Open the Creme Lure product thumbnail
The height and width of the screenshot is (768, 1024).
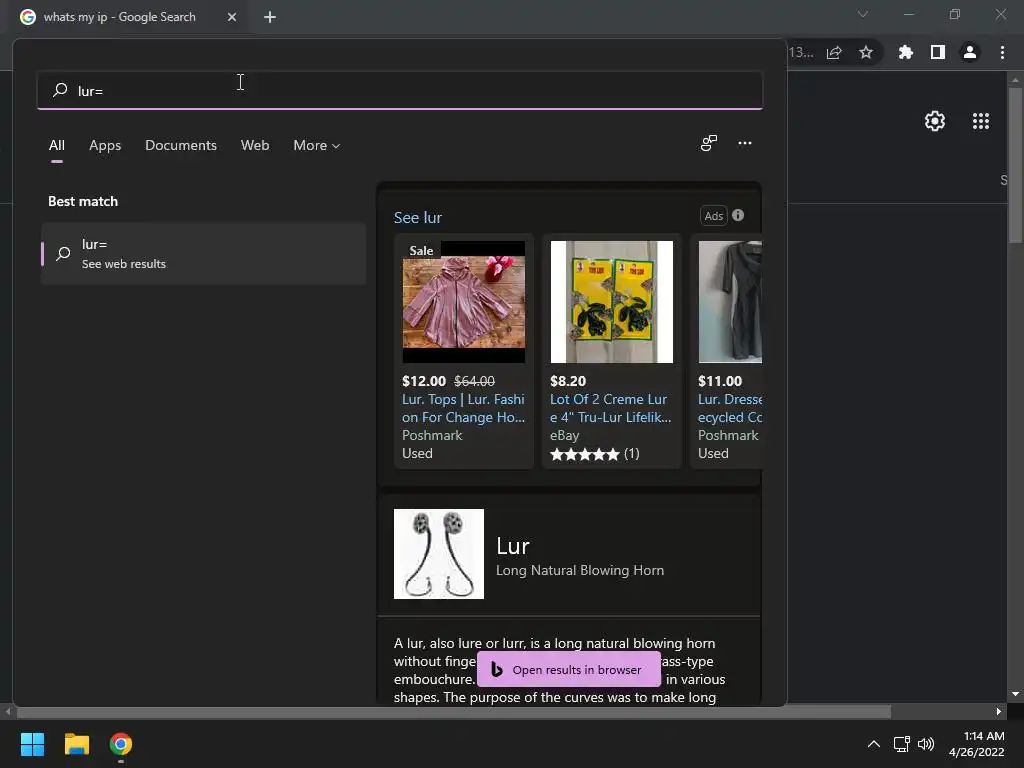coord(611,302)
